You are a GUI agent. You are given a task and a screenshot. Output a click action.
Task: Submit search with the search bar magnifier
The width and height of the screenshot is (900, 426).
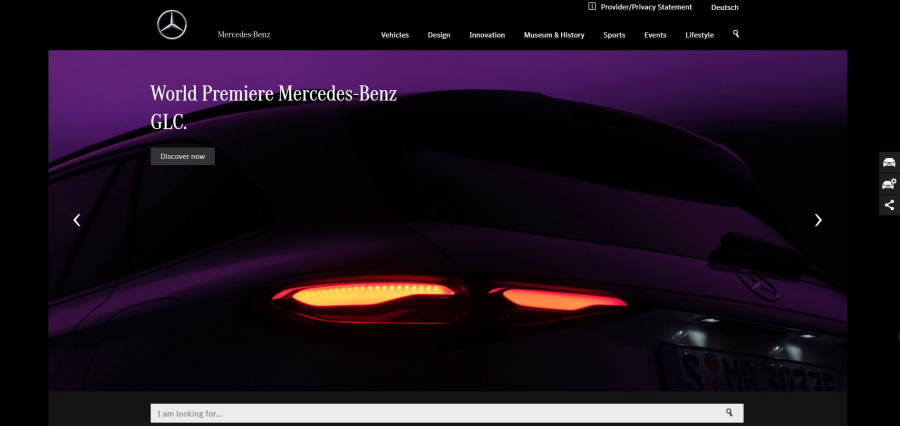729,413
